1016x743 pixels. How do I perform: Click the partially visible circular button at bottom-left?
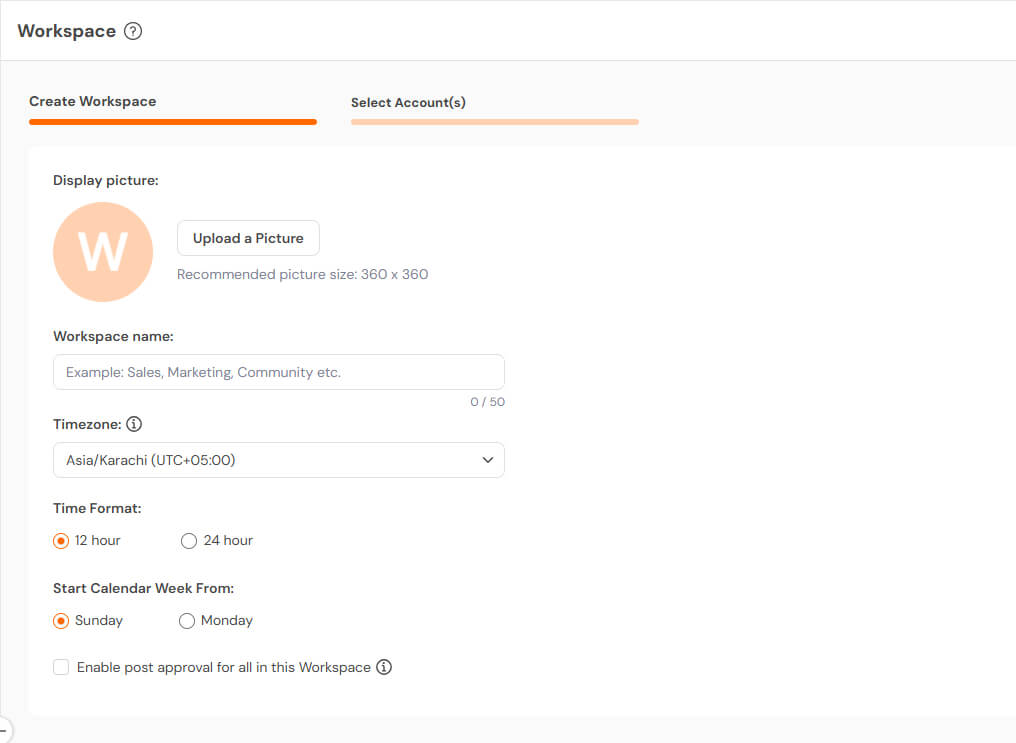3,730
